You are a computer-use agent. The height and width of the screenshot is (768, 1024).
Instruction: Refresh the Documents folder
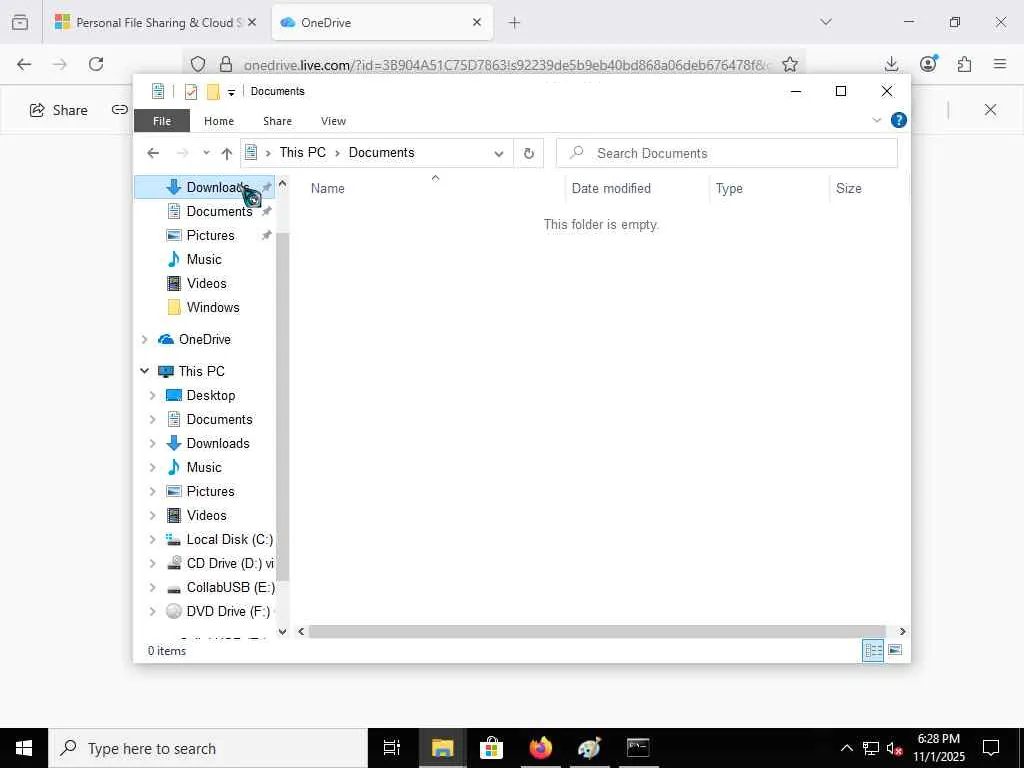click(529, 153)
